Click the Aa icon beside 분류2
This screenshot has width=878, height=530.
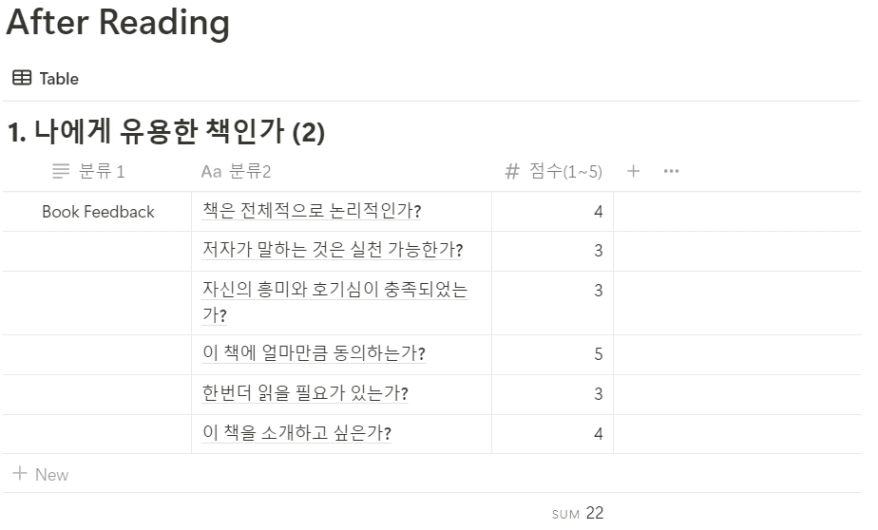coord(211,171)
